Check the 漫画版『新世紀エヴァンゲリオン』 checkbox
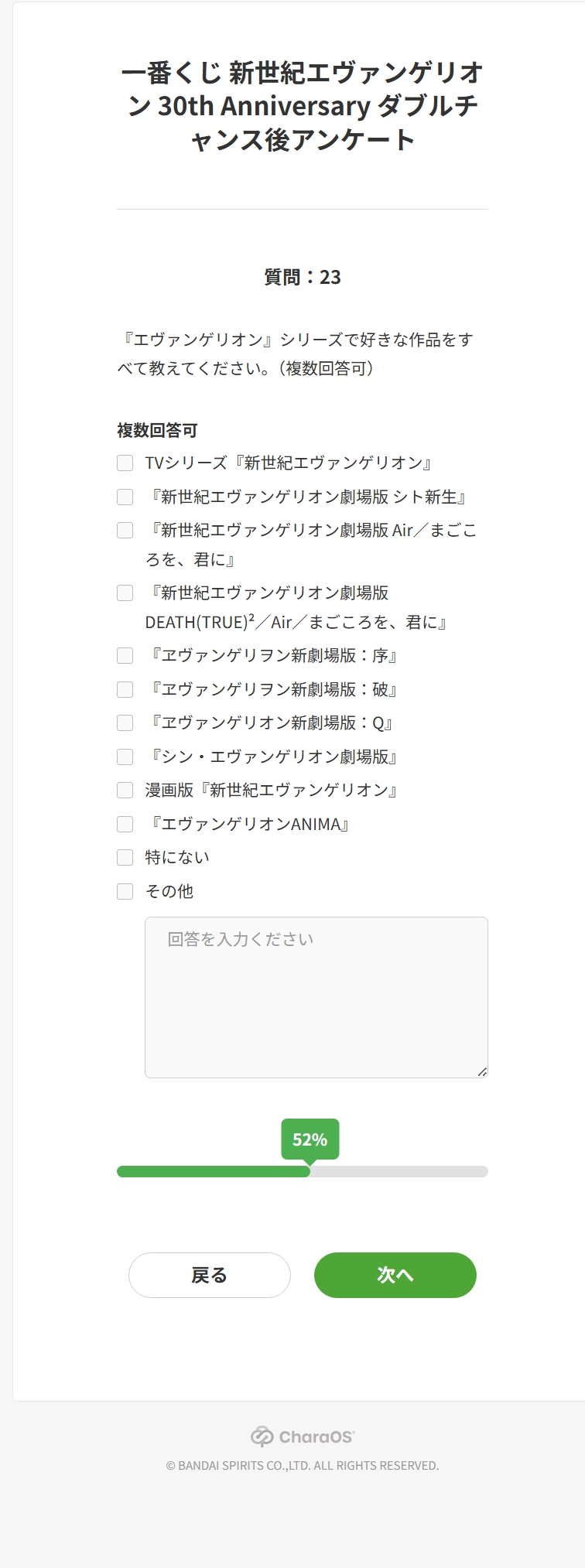585x1568 pixels. [125, 790]
